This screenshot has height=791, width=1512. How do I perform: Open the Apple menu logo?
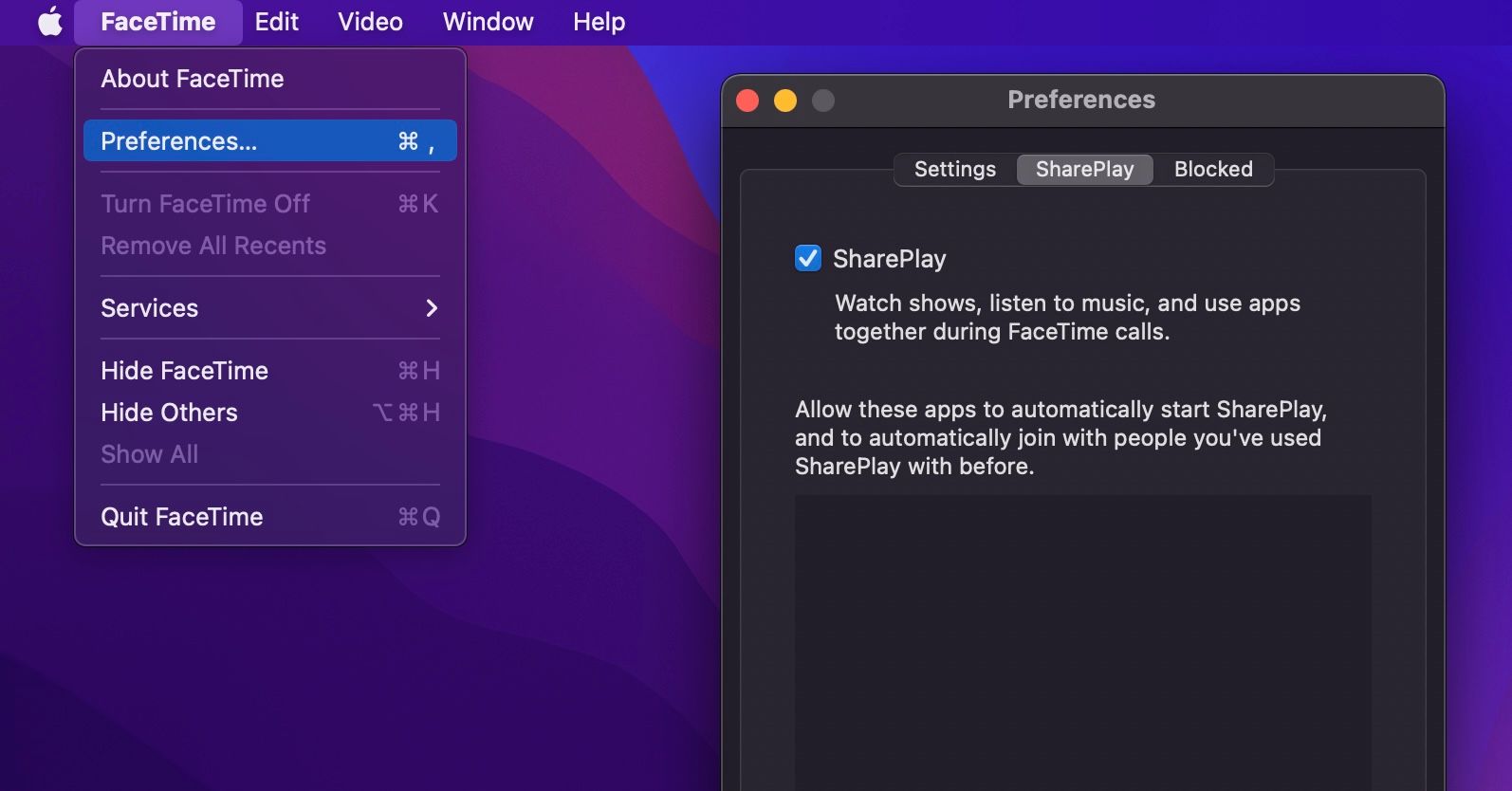coord(50,21)
